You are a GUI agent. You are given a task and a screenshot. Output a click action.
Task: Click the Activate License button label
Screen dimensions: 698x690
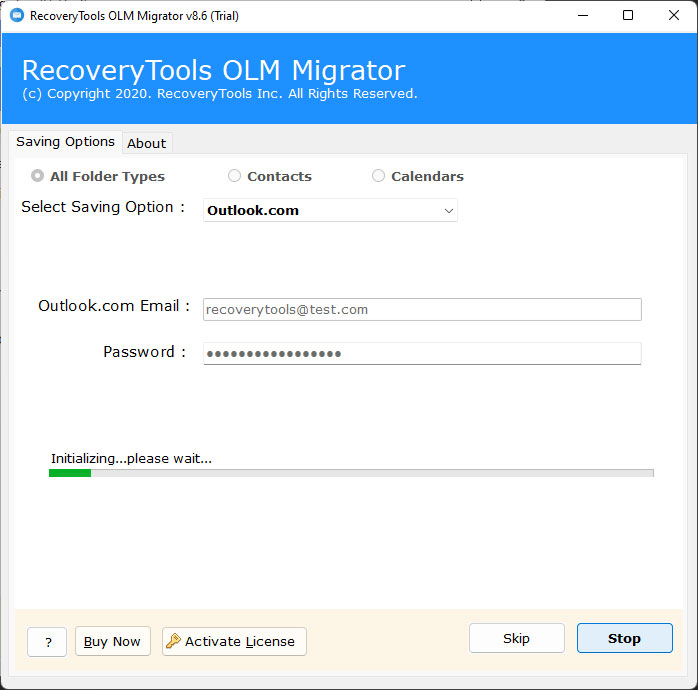[239, 641]
